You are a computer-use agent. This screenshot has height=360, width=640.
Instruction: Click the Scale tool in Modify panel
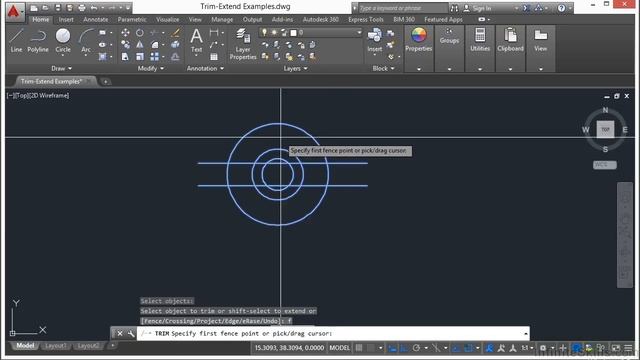[x=140, y=56]
